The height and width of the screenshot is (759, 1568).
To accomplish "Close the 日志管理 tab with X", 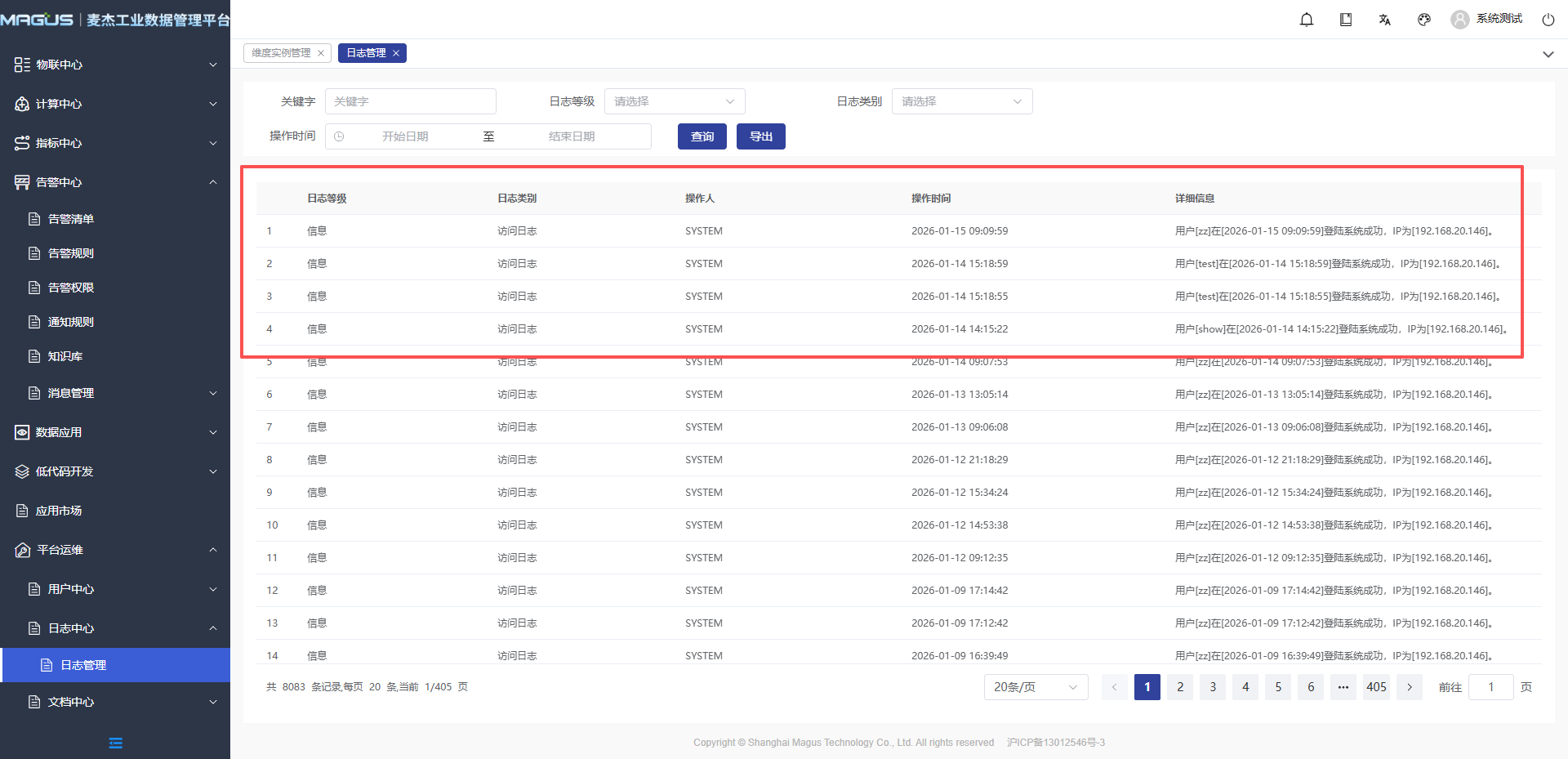I will click(396, 53).
